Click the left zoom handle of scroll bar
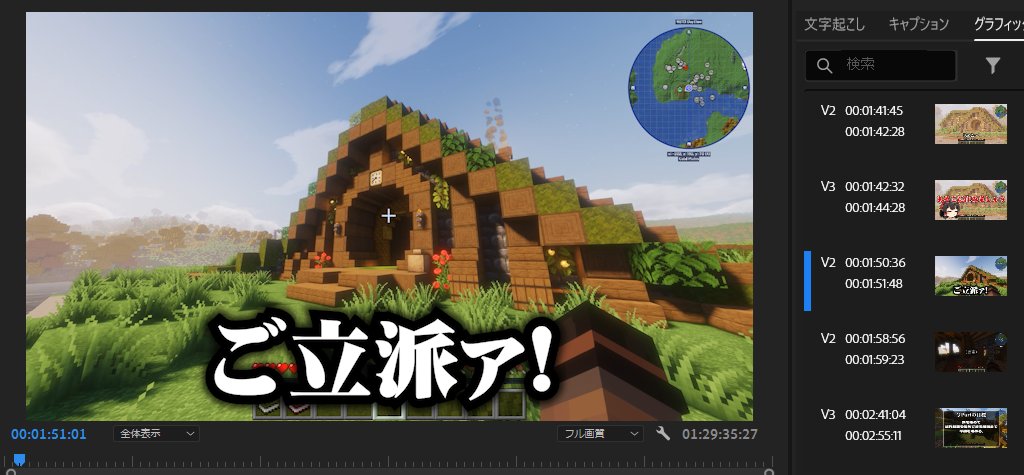Image resolution: width=1024 pixels, height=475 pixels. point(10,472)
